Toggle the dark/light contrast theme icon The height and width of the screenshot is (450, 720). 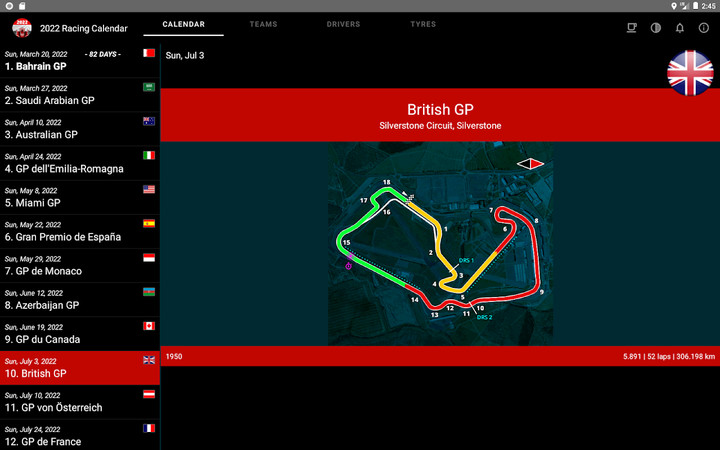pos(656,27)
